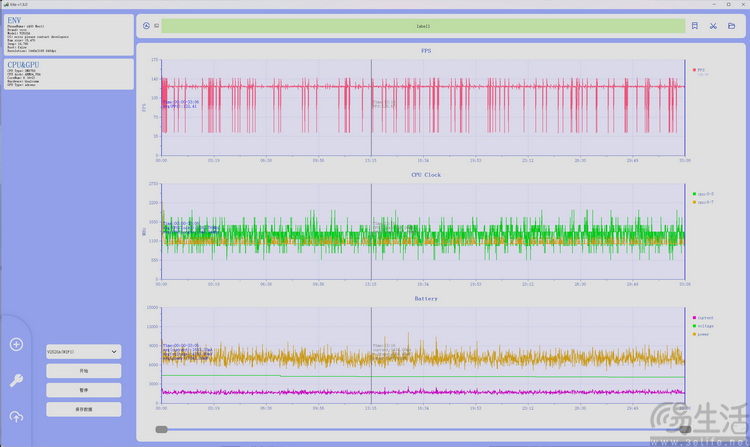Image resolution: width=750 pixels, height=447 pixels.
Task: Click the small app icon in title bar
Action: tap(5, 4)
